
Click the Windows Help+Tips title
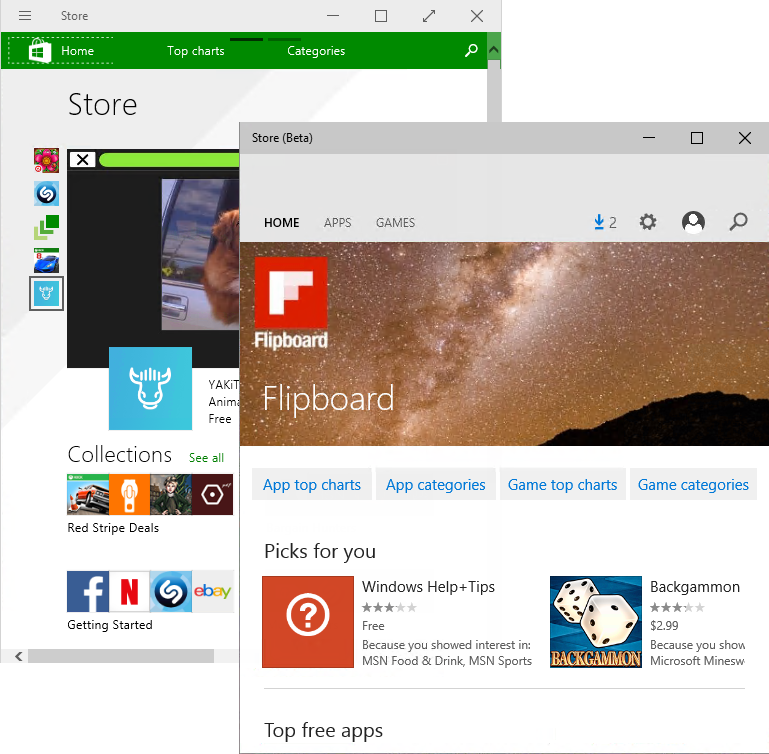click(428, 587)
